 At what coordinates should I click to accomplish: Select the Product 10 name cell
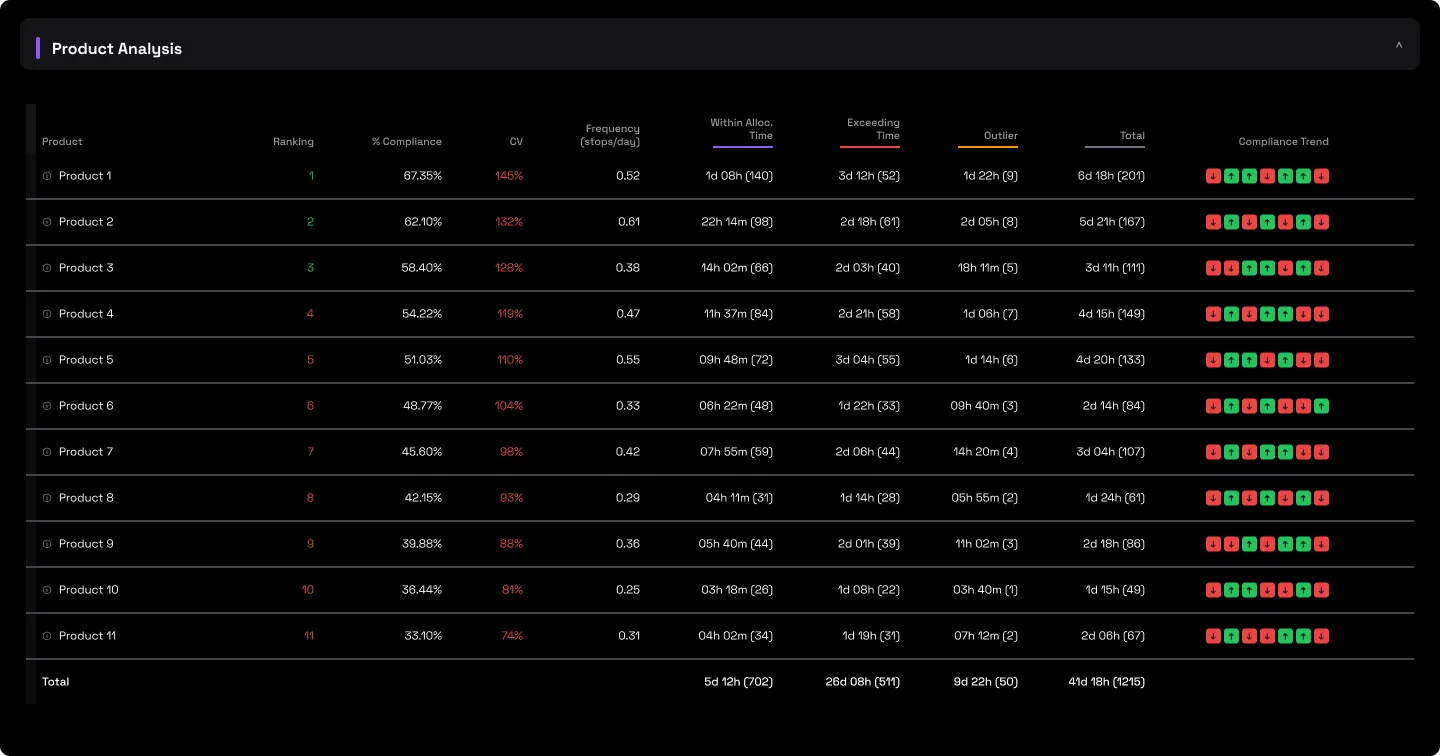pyautogui.click(x=89, y=590)
